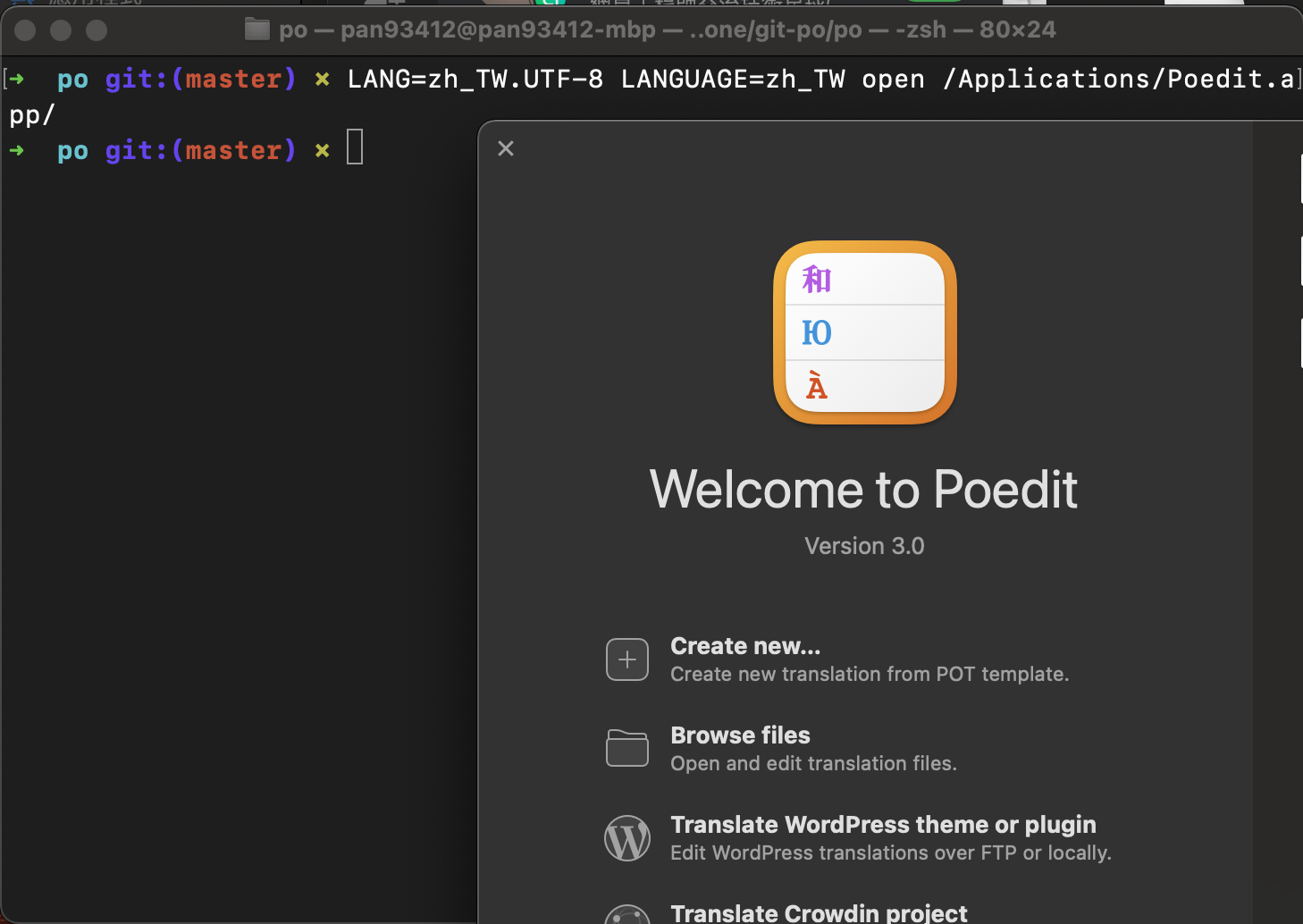This screenshot has height=924, width=1303.
Task: Click the WordPress logo icon
Action: 627,838
